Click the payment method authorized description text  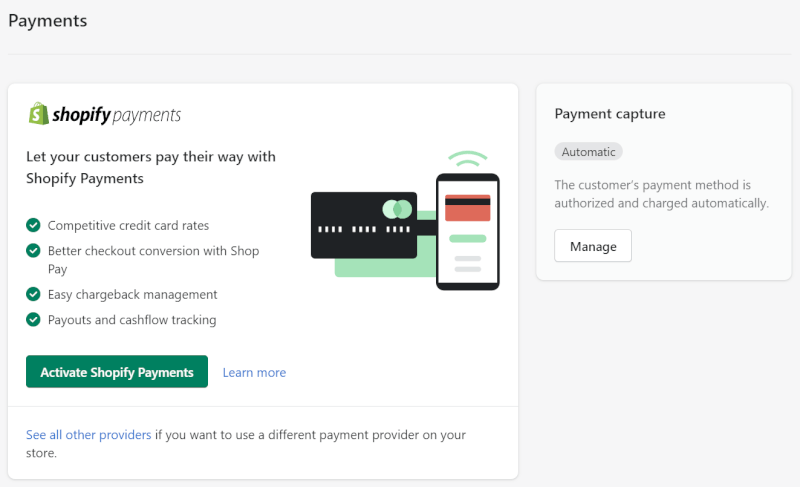pyautogui.click(x=661, y=194)
